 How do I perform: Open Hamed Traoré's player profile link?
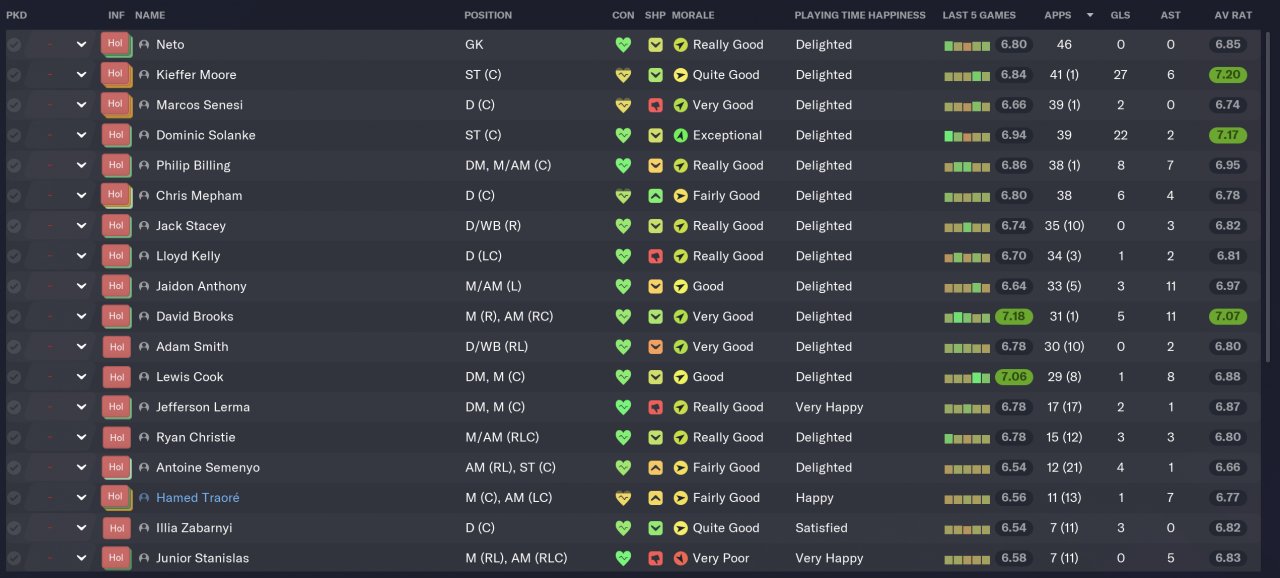coord(197,498)
